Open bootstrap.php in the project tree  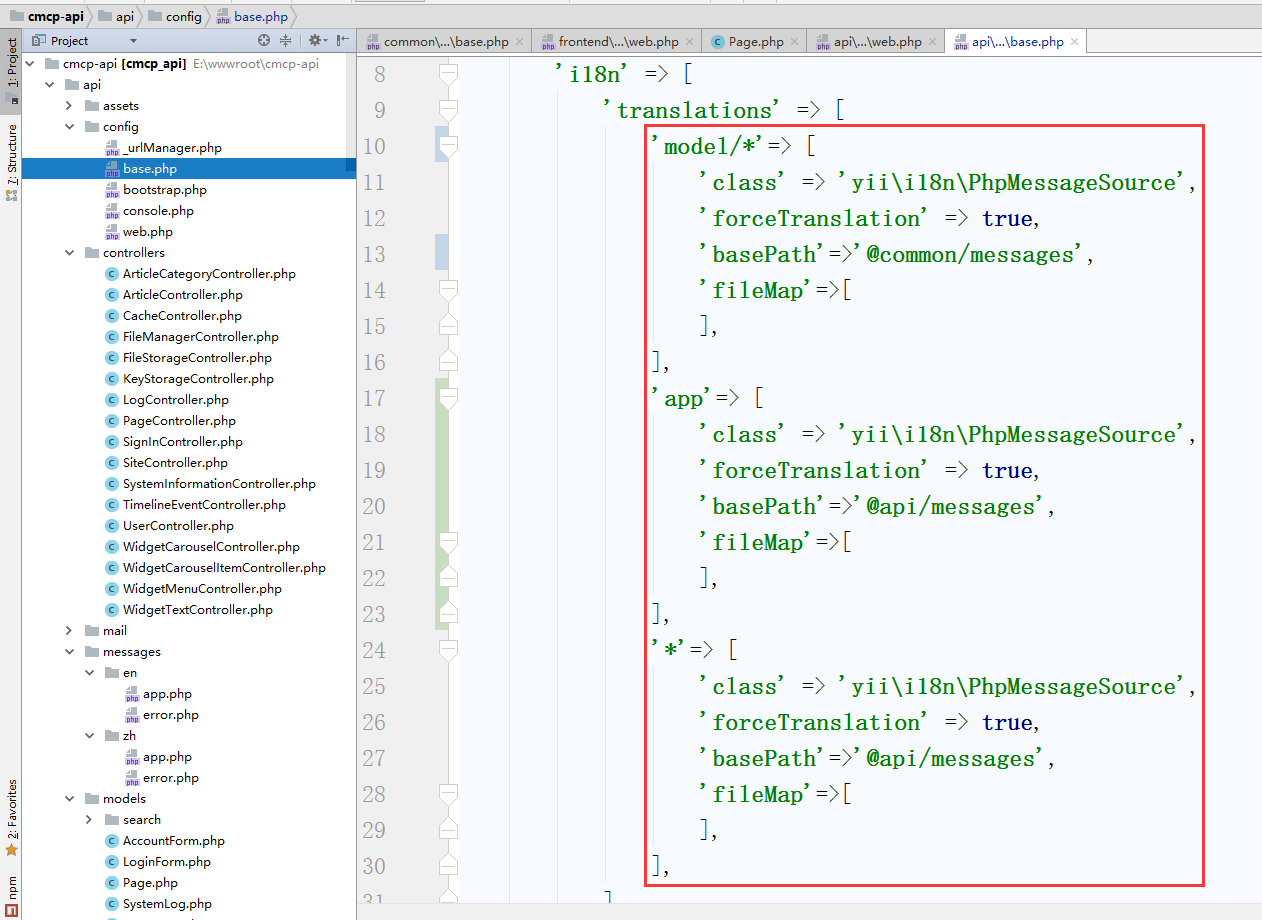164,190
